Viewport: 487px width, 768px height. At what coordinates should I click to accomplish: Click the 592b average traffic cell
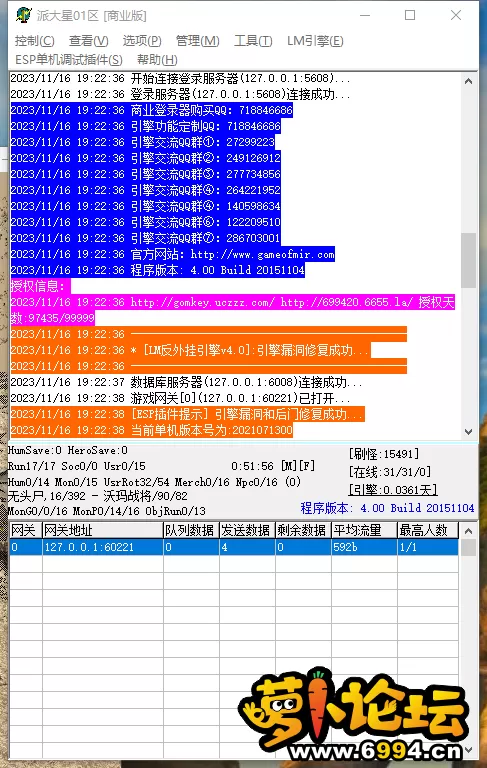coord(364,547)
